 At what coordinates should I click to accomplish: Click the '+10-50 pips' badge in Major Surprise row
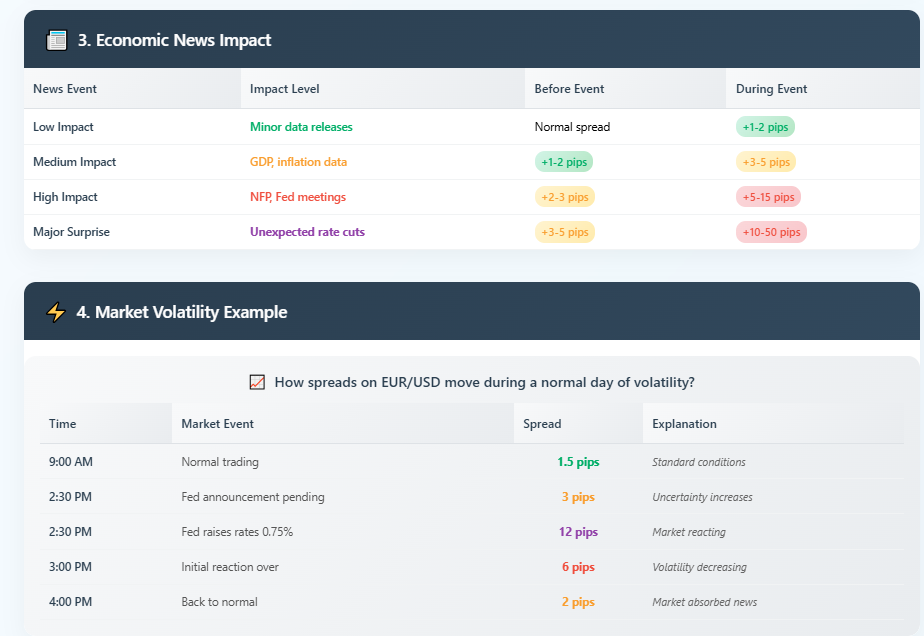pos(771,232)
